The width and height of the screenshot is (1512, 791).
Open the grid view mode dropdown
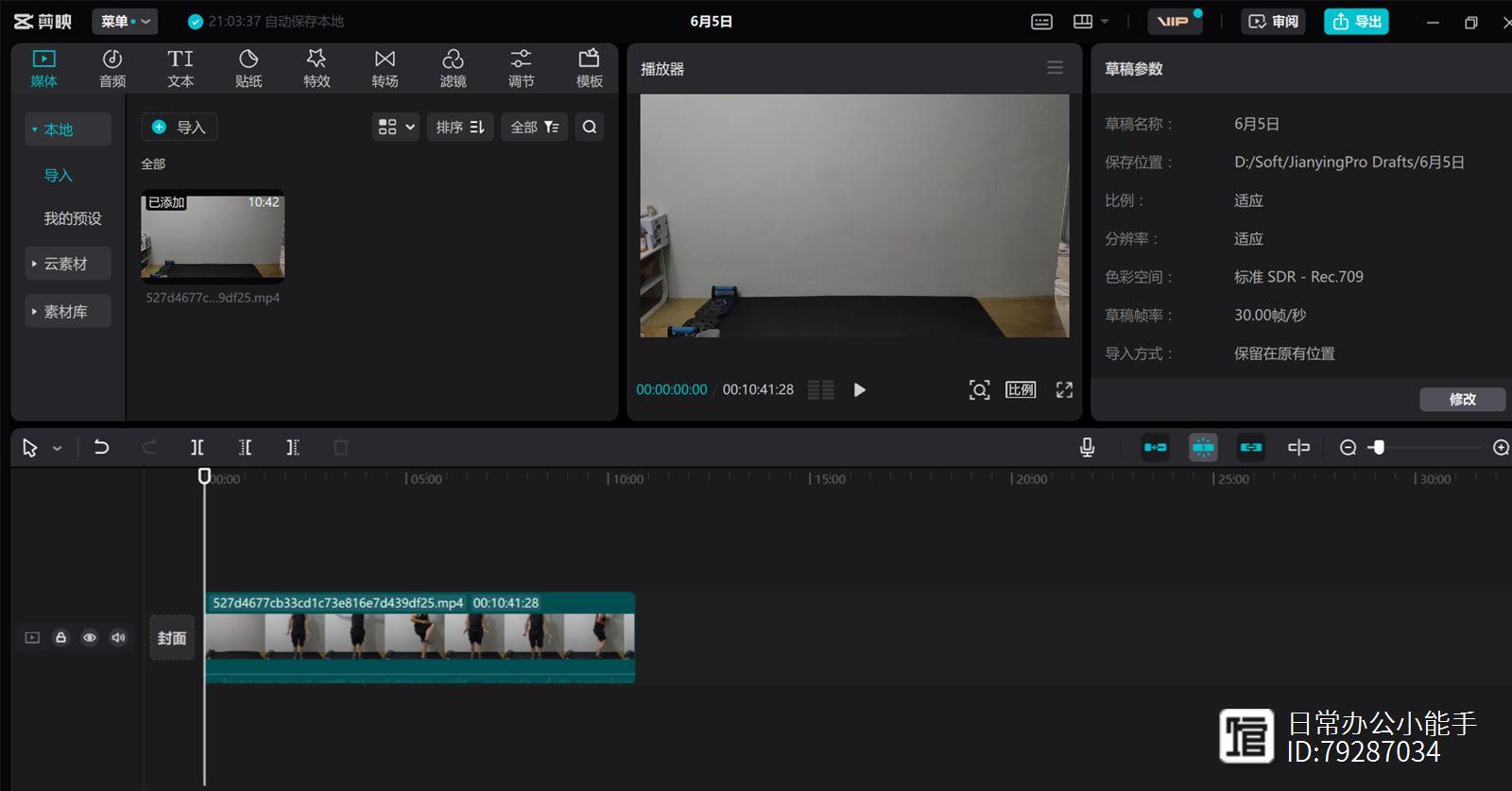tap(396, 127)
